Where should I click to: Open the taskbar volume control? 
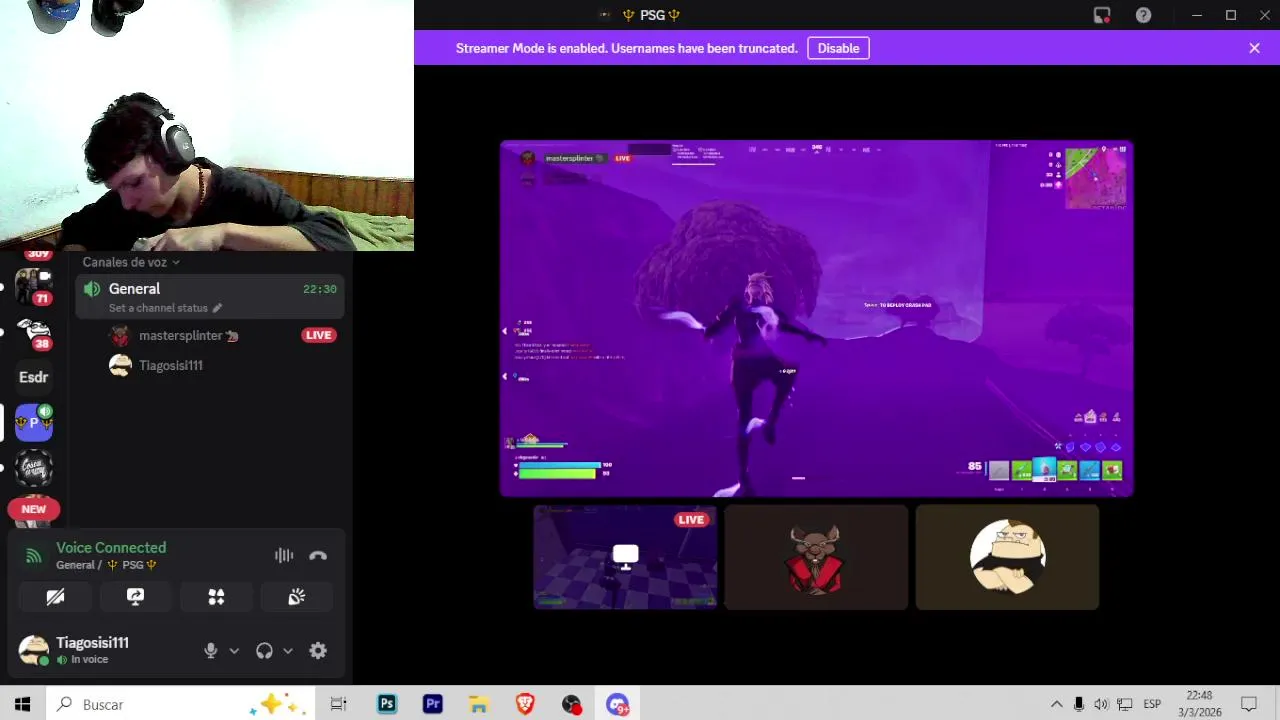click(1101, 704)
